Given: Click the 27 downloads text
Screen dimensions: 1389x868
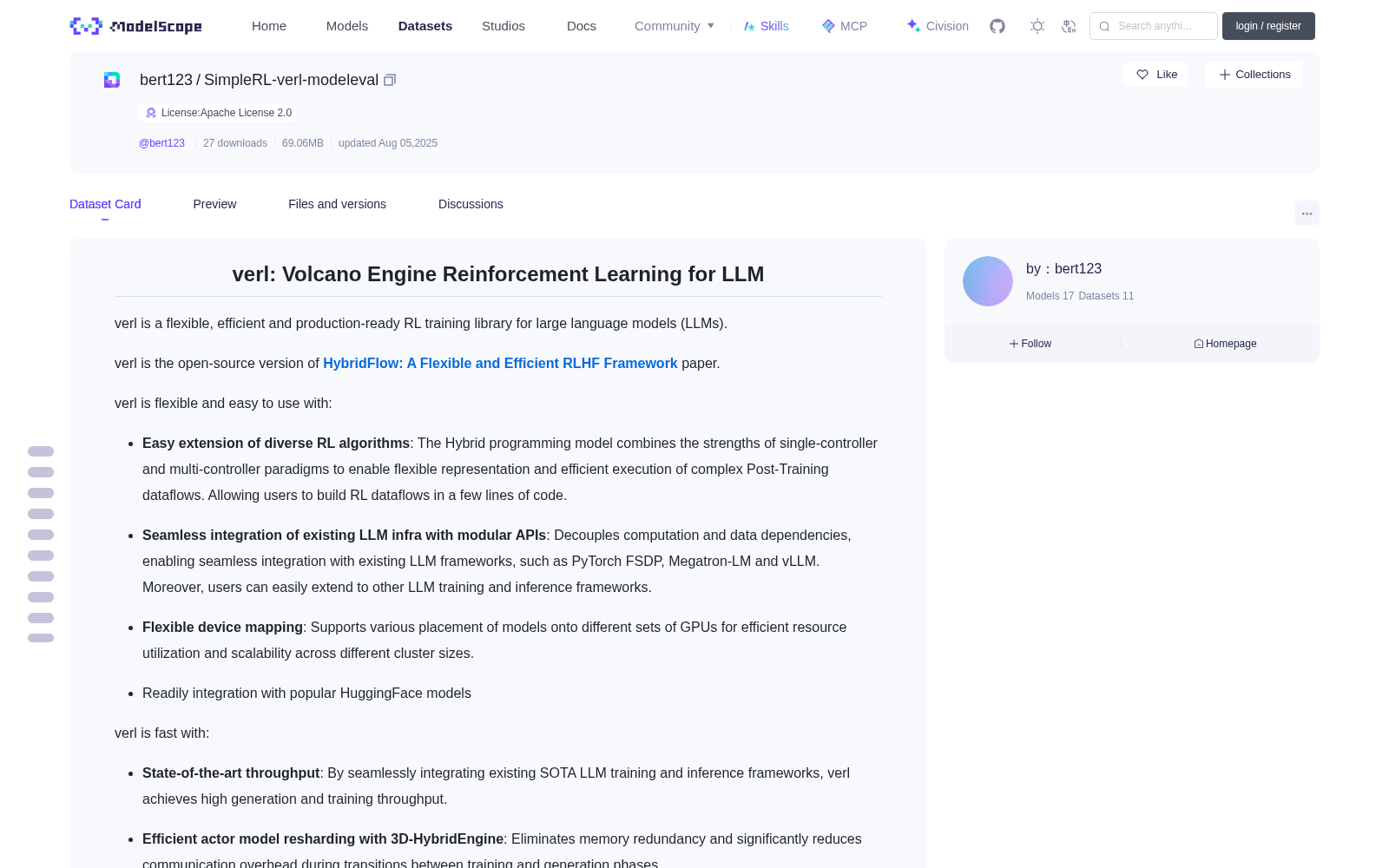Looking at the screenshot, I should pos(235,143).
